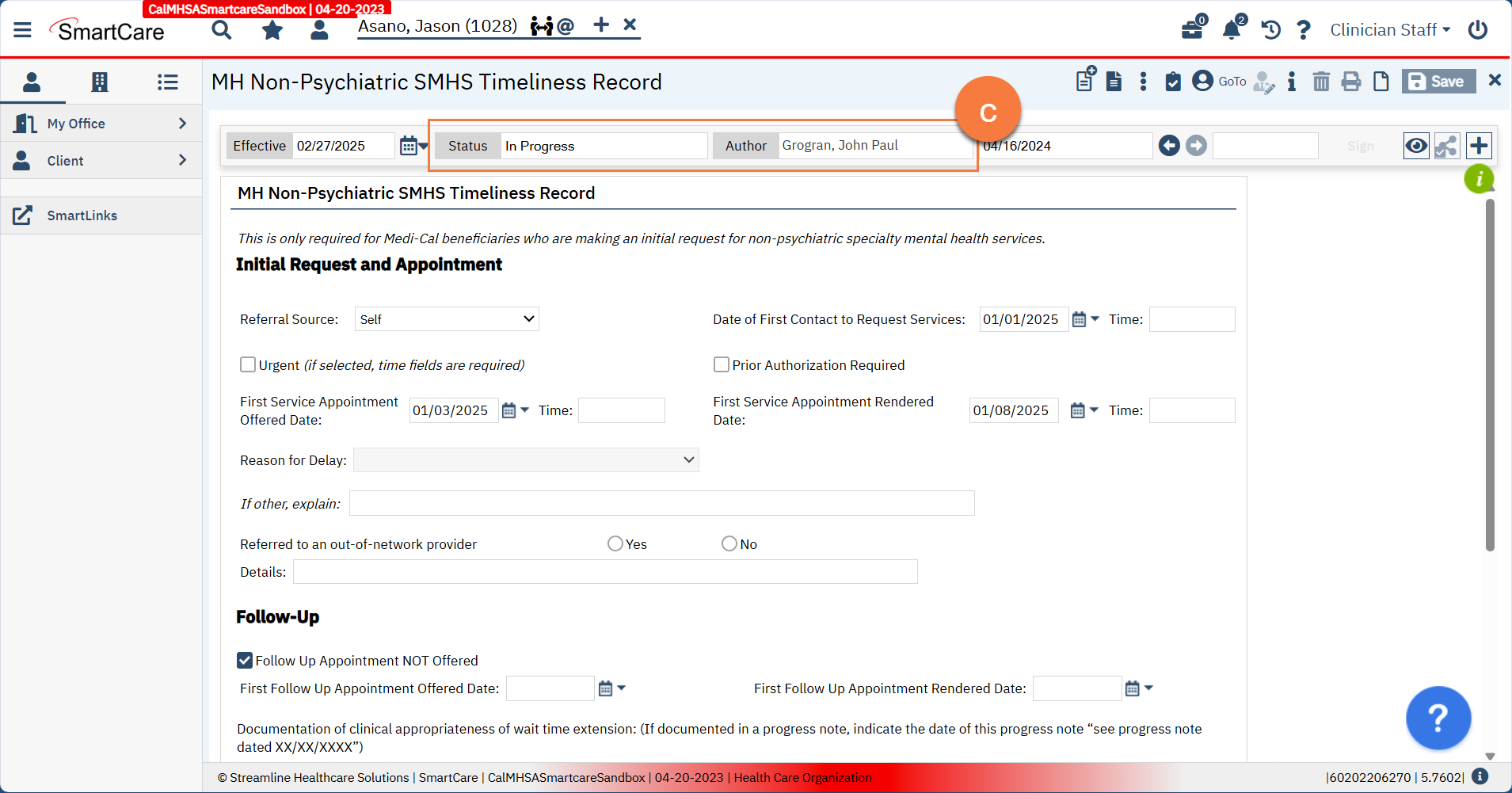Open the Clinician Staff user menu
1512x793 pixels.
click(x=1389, y=30)
